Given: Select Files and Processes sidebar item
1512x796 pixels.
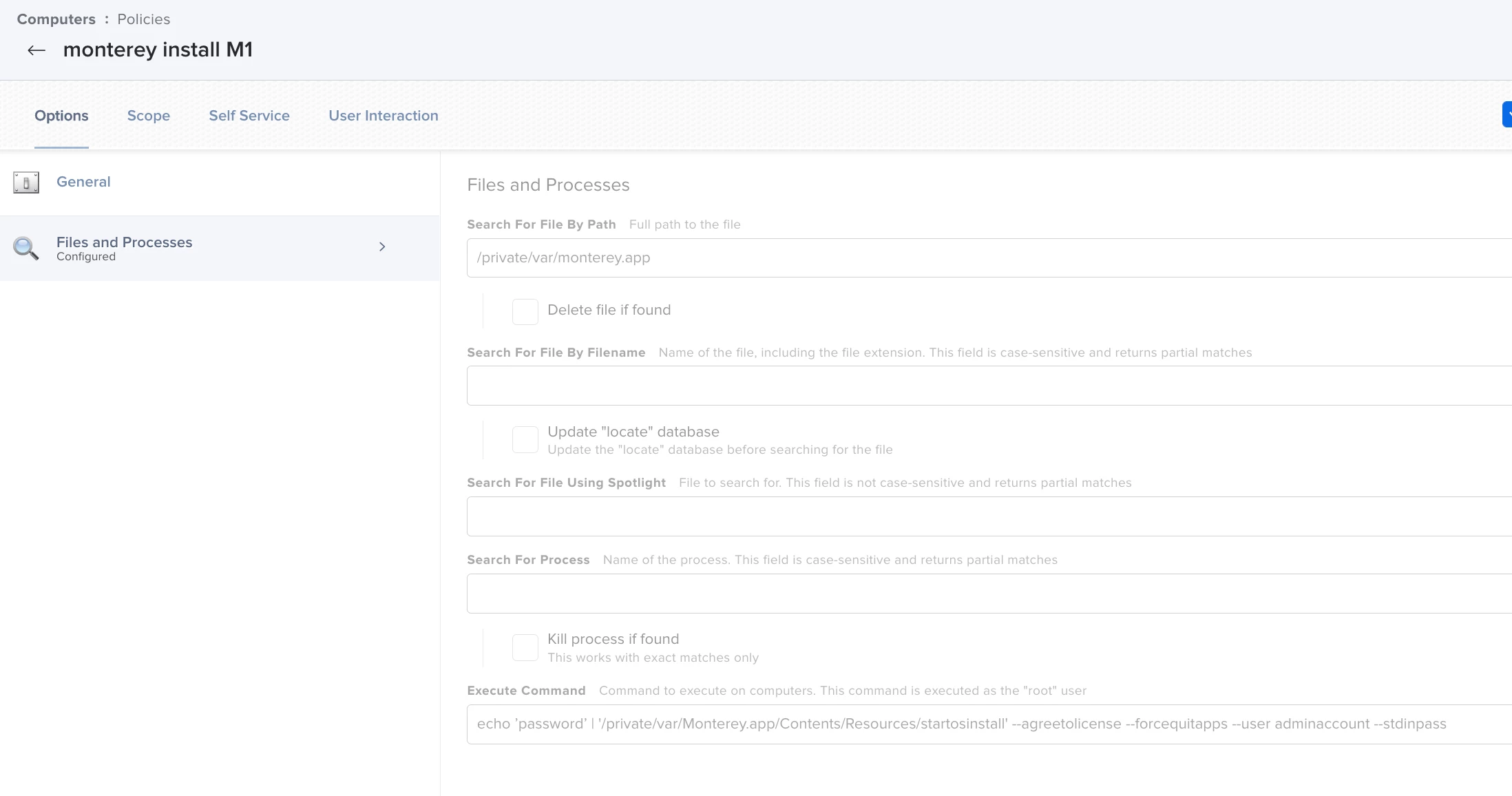Looking at the screenshot, I should point(220,248).
